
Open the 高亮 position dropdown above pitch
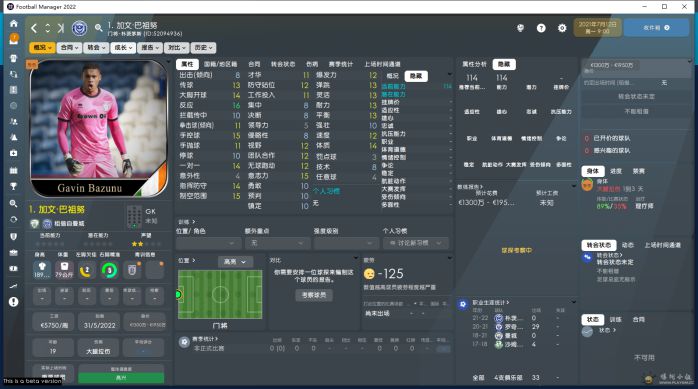(x=235, y=262)
